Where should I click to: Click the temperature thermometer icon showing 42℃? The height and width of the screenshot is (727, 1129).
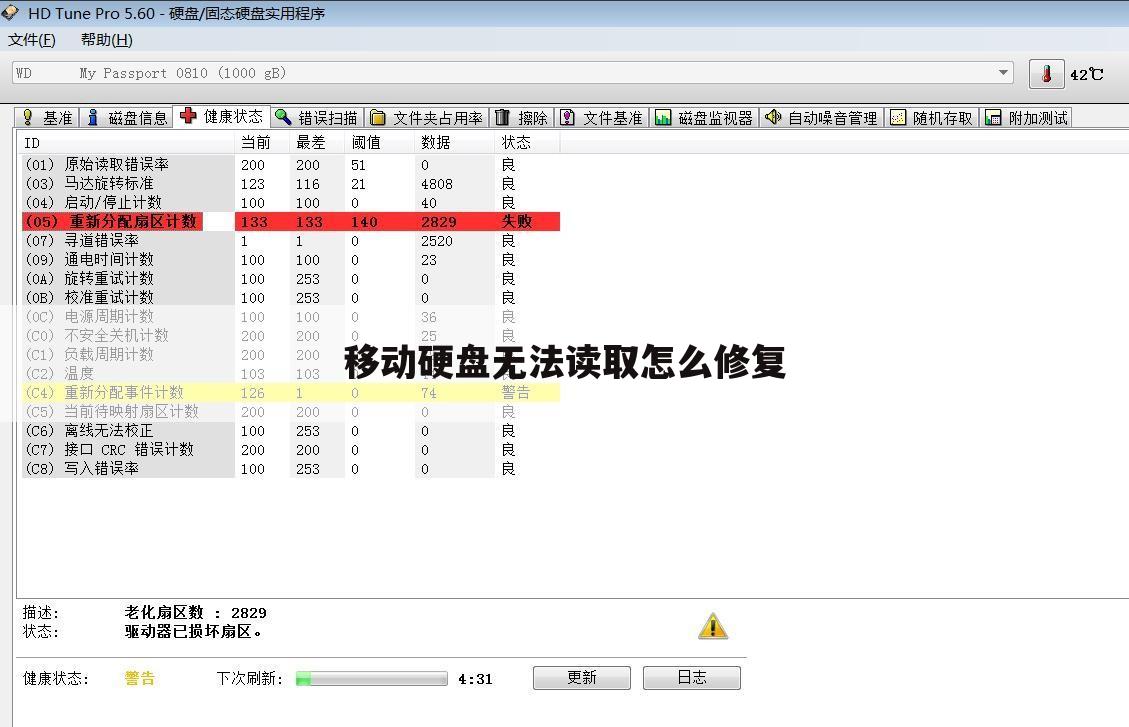pyautogui.click(x=1046, y=73)
